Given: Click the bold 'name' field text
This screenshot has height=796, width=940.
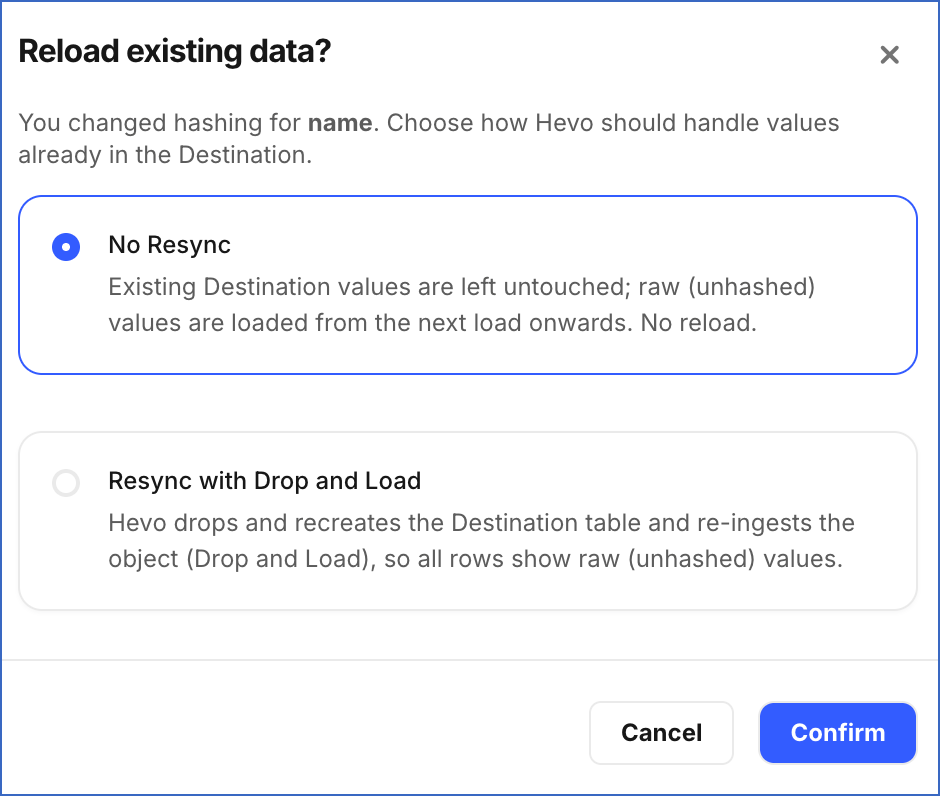Looking at the screenshot, I should tap(340, 123).
